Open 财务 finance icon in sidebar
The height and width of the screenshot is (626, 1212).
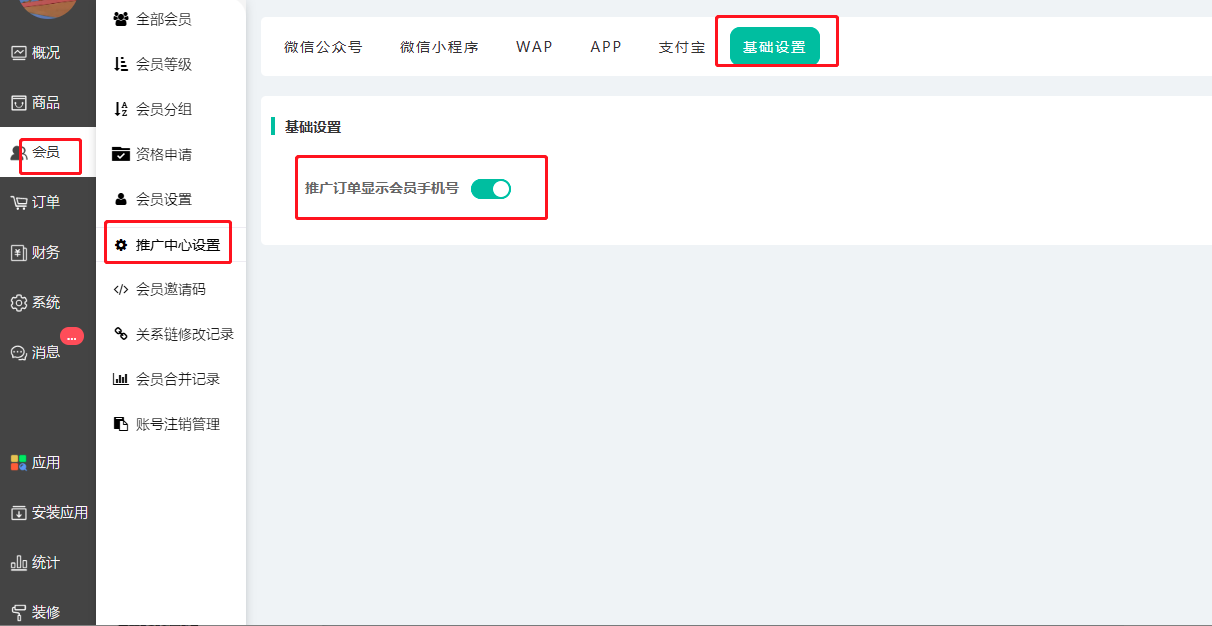pyautogui.click(x=19, y=253)
